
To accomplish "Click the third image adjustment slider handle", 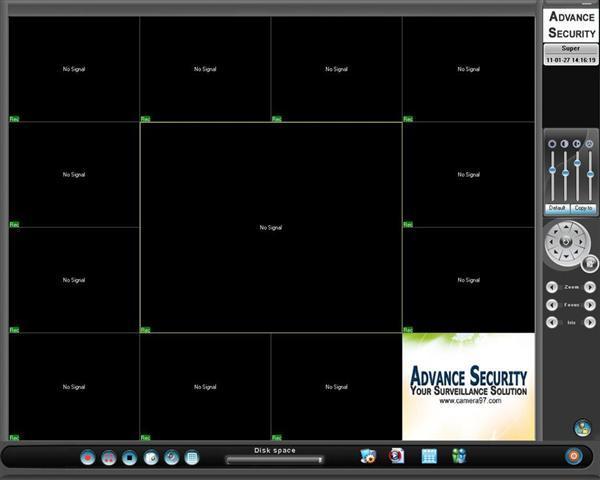I will click(577, 163).
